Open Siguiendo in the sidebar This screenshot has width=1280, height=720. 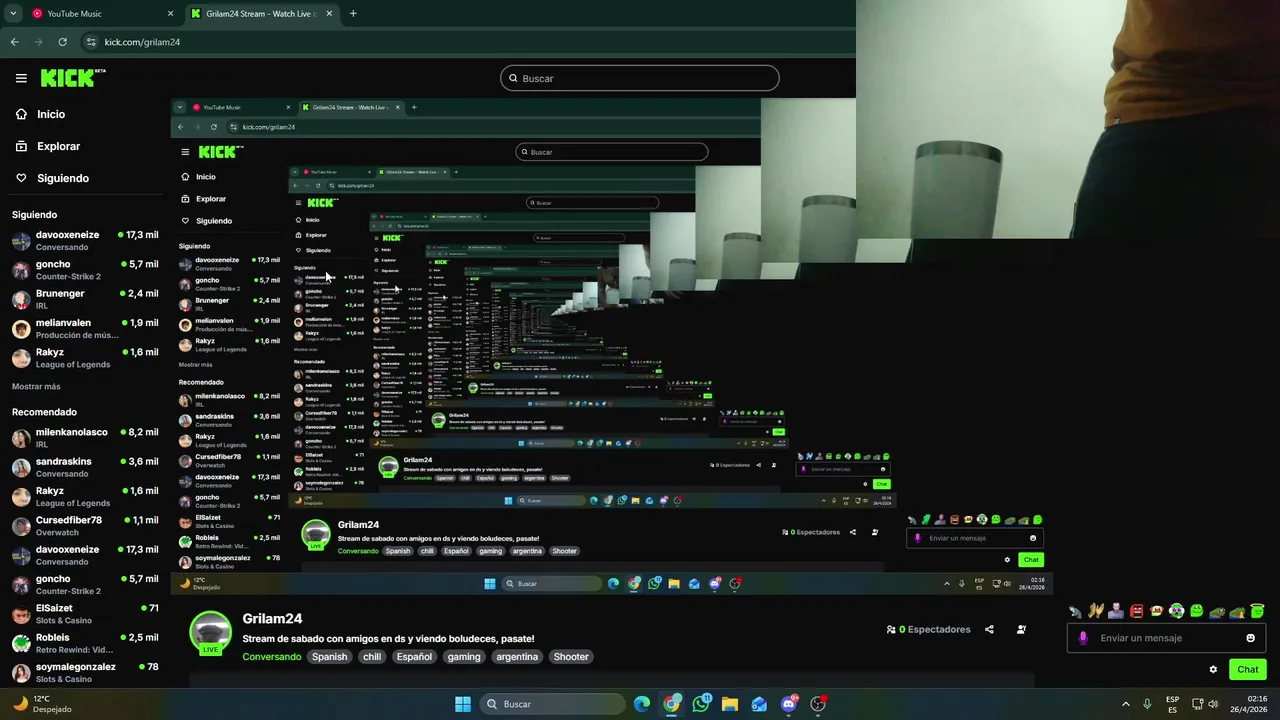pyautogui.click(x=52, y=178)
